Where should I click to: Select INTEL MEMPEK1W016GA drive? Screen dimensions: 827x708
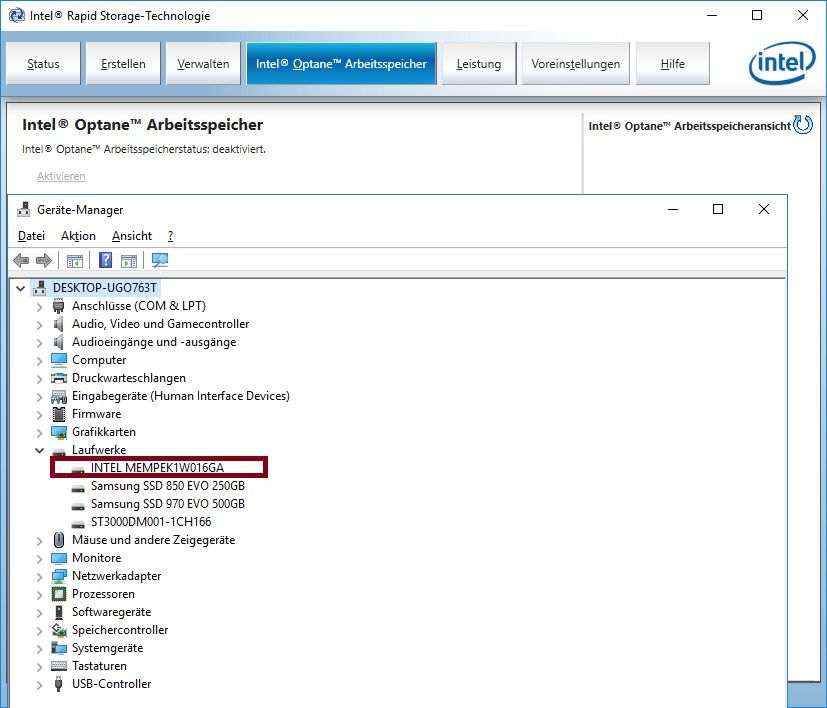point(157,467)
